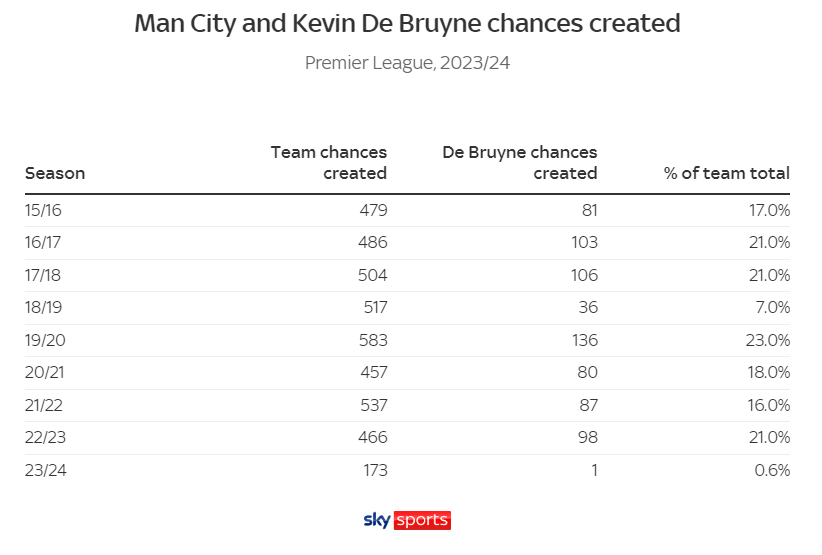822x555 pixels.
Task: Click the chart title Man City and Kevin De Bruyne
Action: [407, 24]
